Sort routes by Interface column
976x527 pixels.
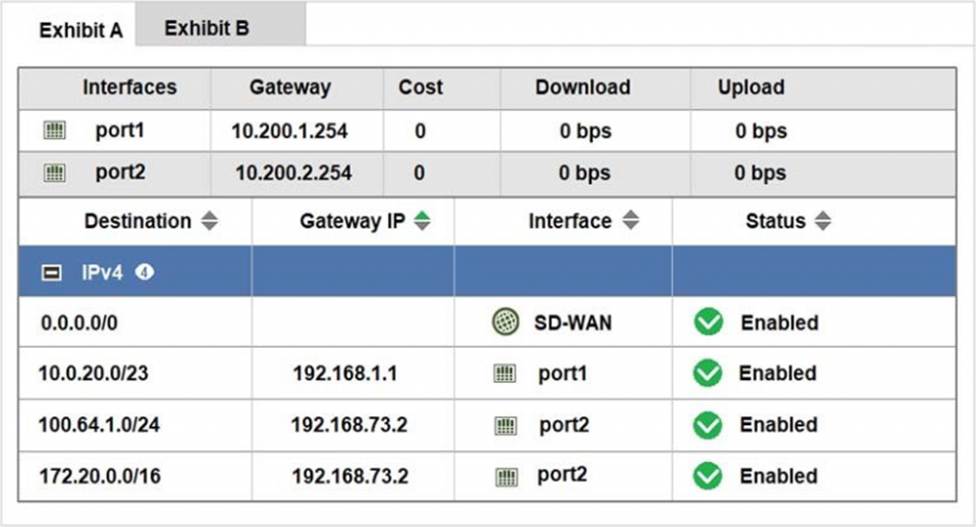630,222
